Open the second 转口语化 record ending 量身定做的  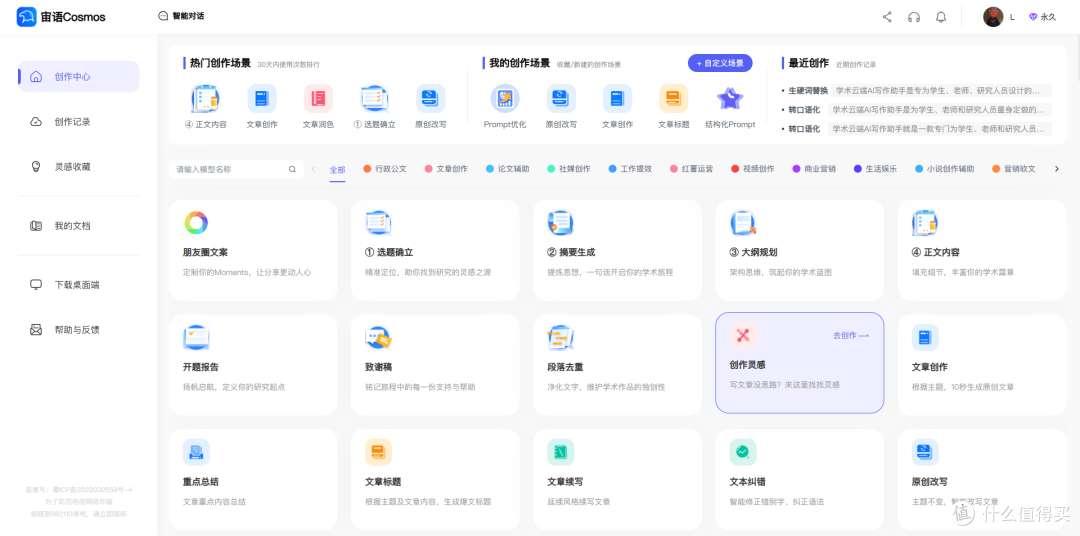917,110
